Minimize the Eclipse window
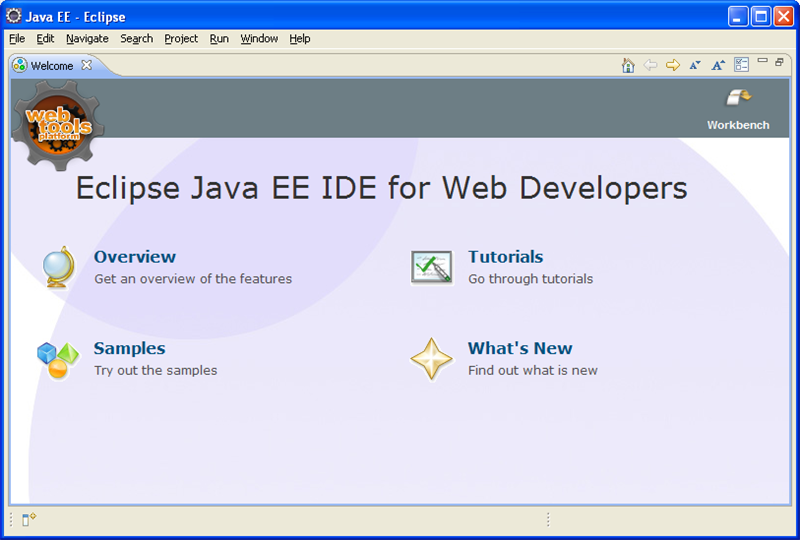The width and height of the screenshot is (800, 540). coord(737,16)
